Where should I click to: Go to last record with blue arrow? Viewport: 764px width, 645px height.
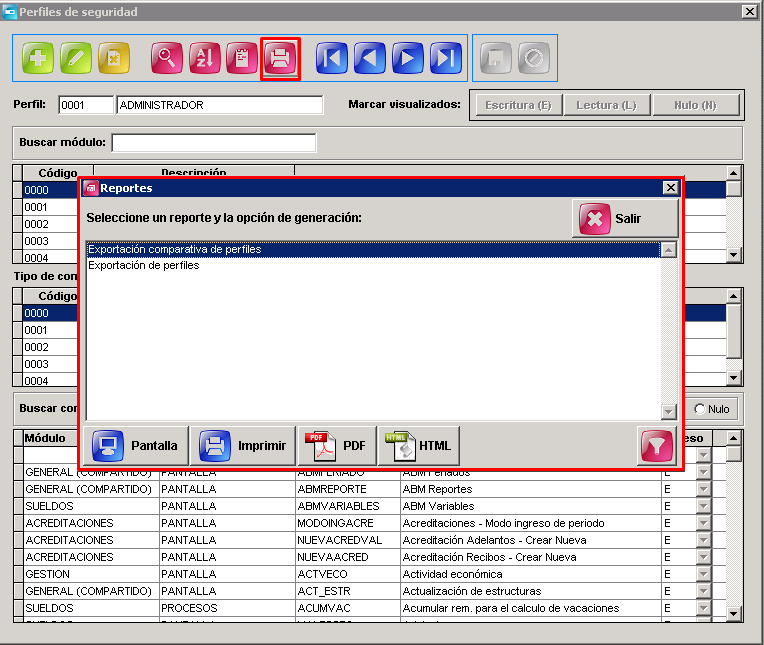446,58
